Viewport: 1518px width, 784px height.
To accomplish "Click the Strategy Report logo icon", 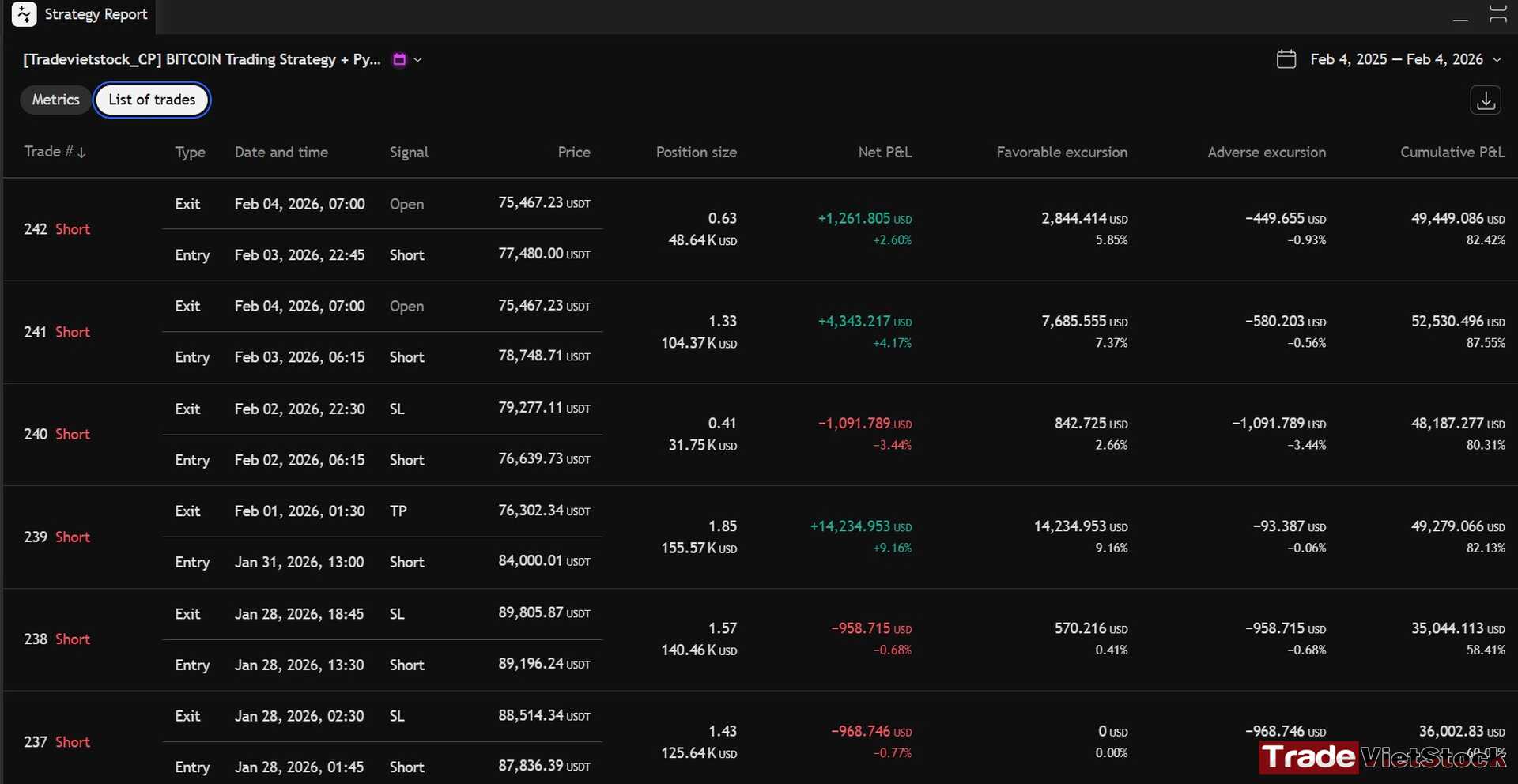I will click(x=25, y=14).
